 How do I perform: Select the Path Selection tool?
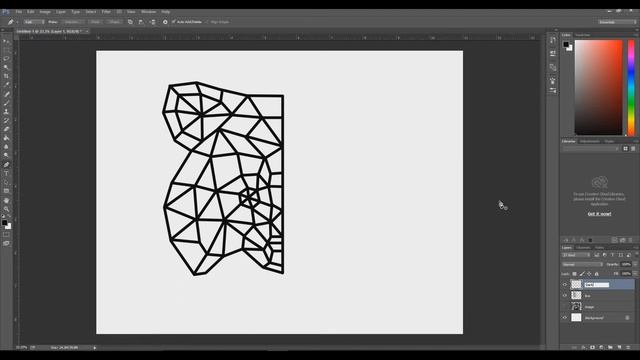tap(6, 182)
